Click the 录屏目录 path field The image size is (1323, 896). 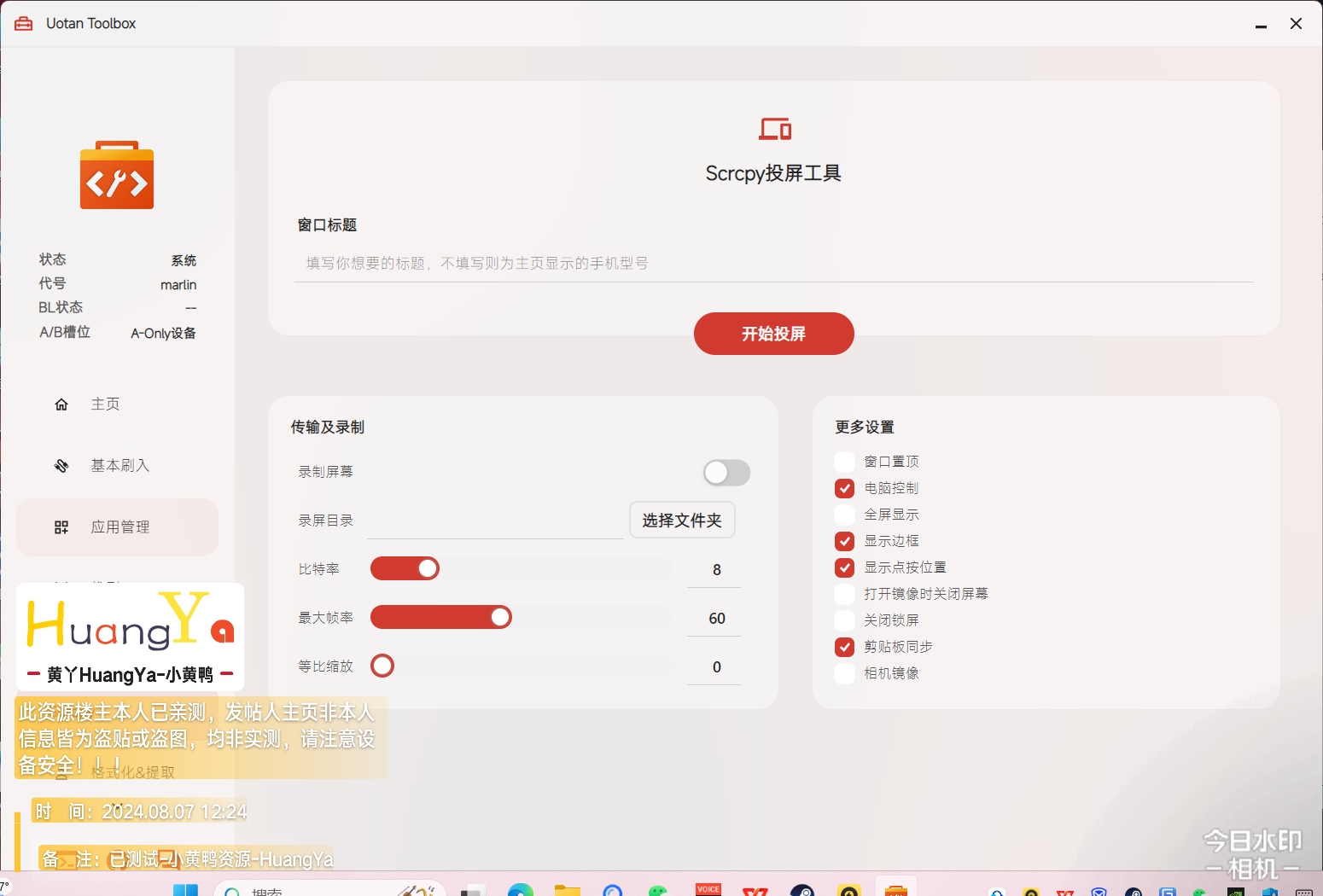495,521
